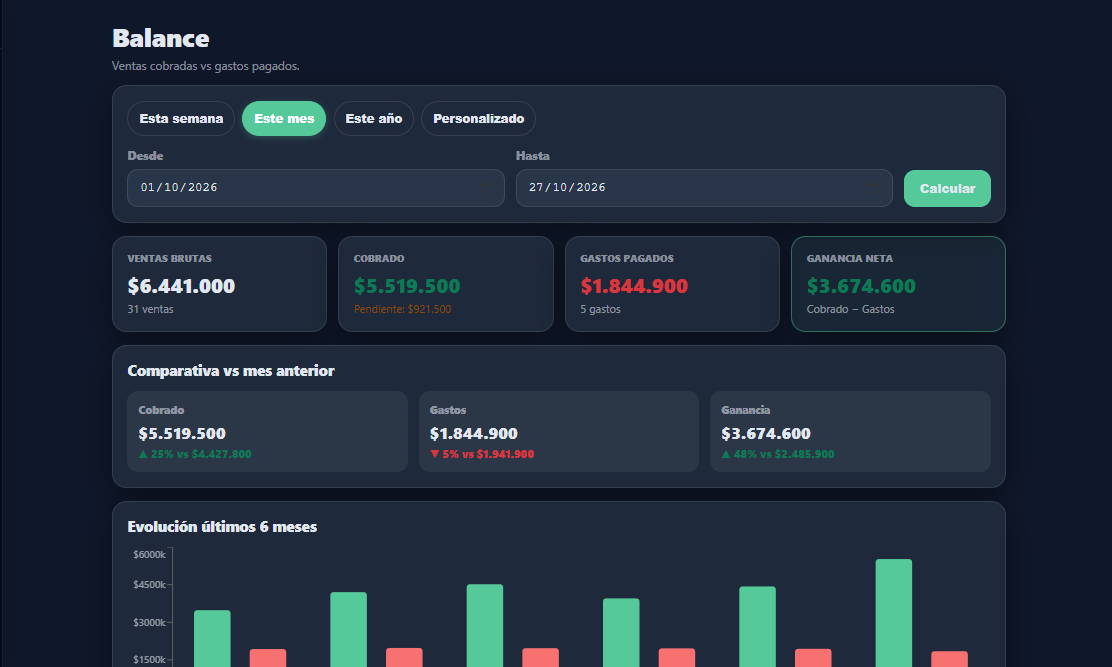The height and width of the screenshot is (667, 1112).
Task: Open the Hasta date picker calendar icon
Action: point(873,188)
